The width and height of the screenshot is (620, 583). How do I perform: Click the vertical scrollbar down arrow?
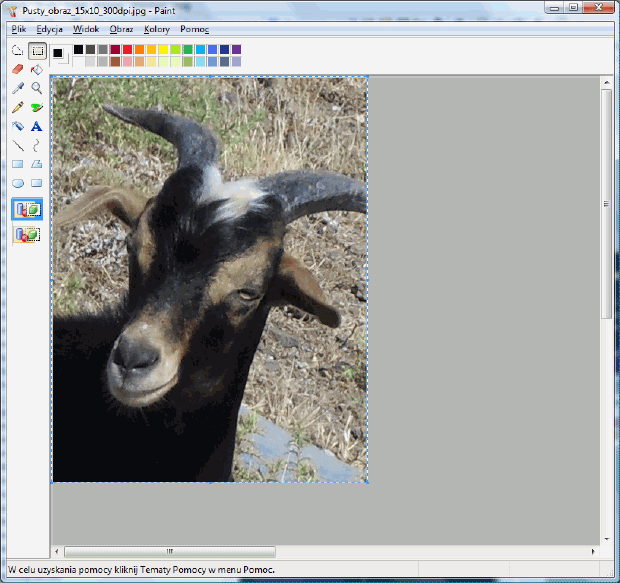pos(606,537)
